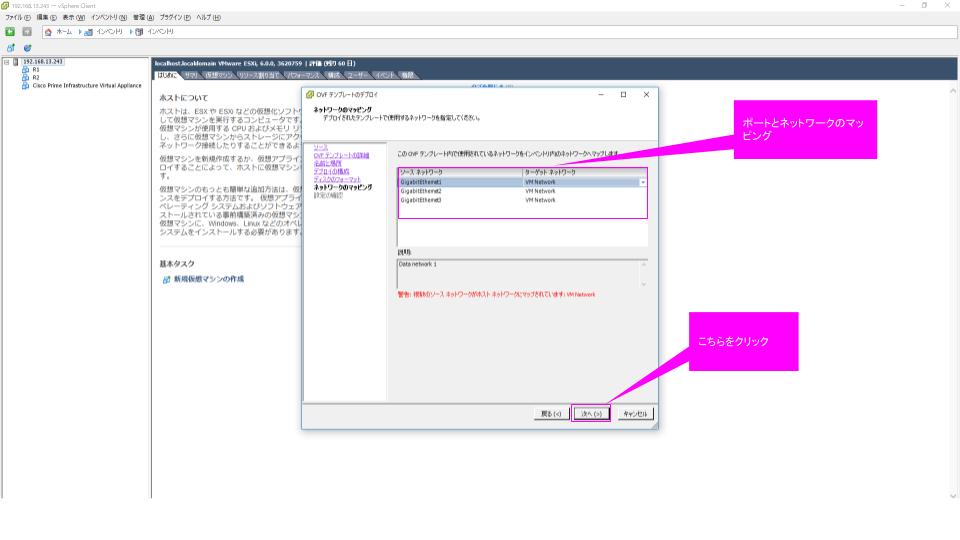Viewport: 960px width, 540px height.
Task: Open the プラグイン menu
Action: pyautogui.click(x=175, y=18)
